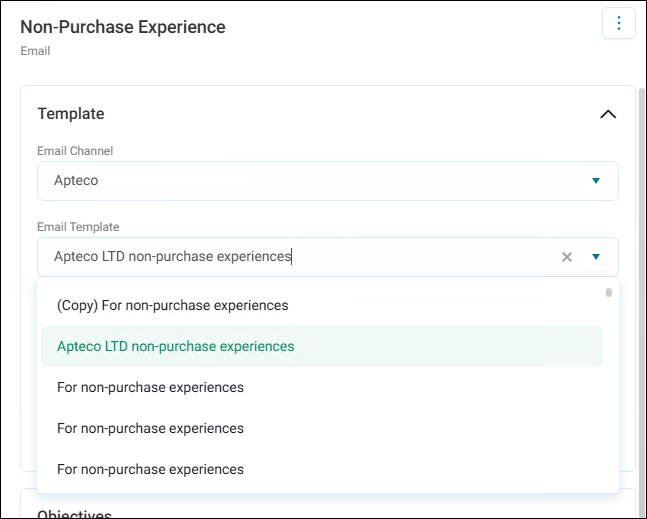Choose '(Copy) For non-purchase experiences' option
The image size is (647, 519).
tap(322, 305)
